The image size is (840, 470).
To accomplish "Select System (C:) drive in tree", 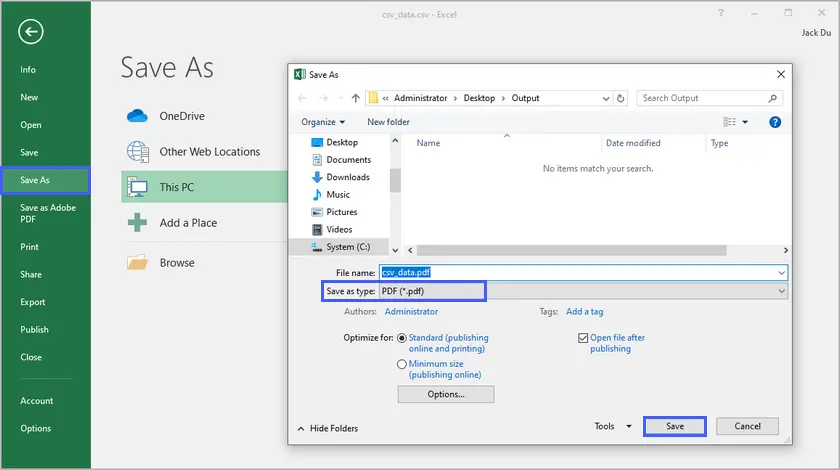I will (x=340, y=247).
